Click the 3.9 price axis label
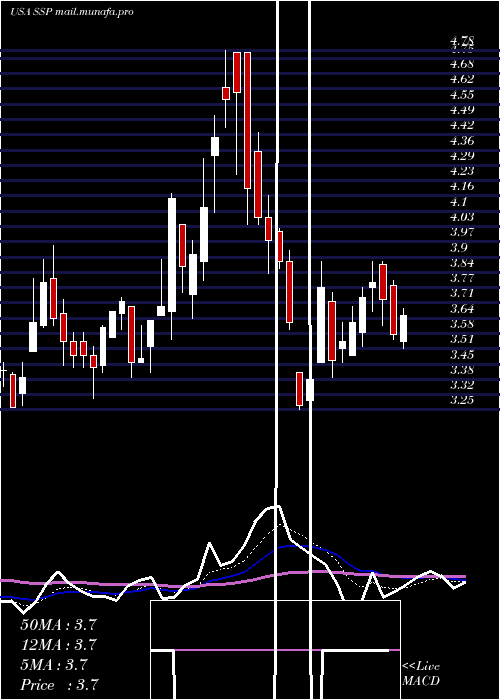The width and height of the screenshot is (500, 700). 459,248
